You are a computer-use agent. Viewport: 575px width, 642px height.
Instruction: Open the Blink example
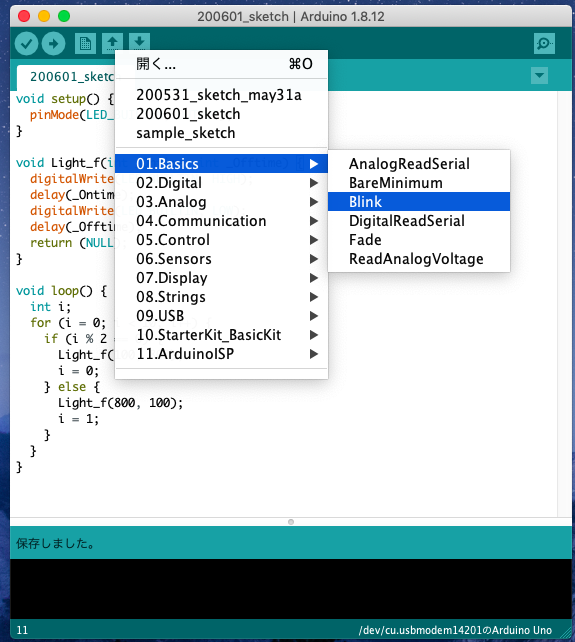(419, 202)
